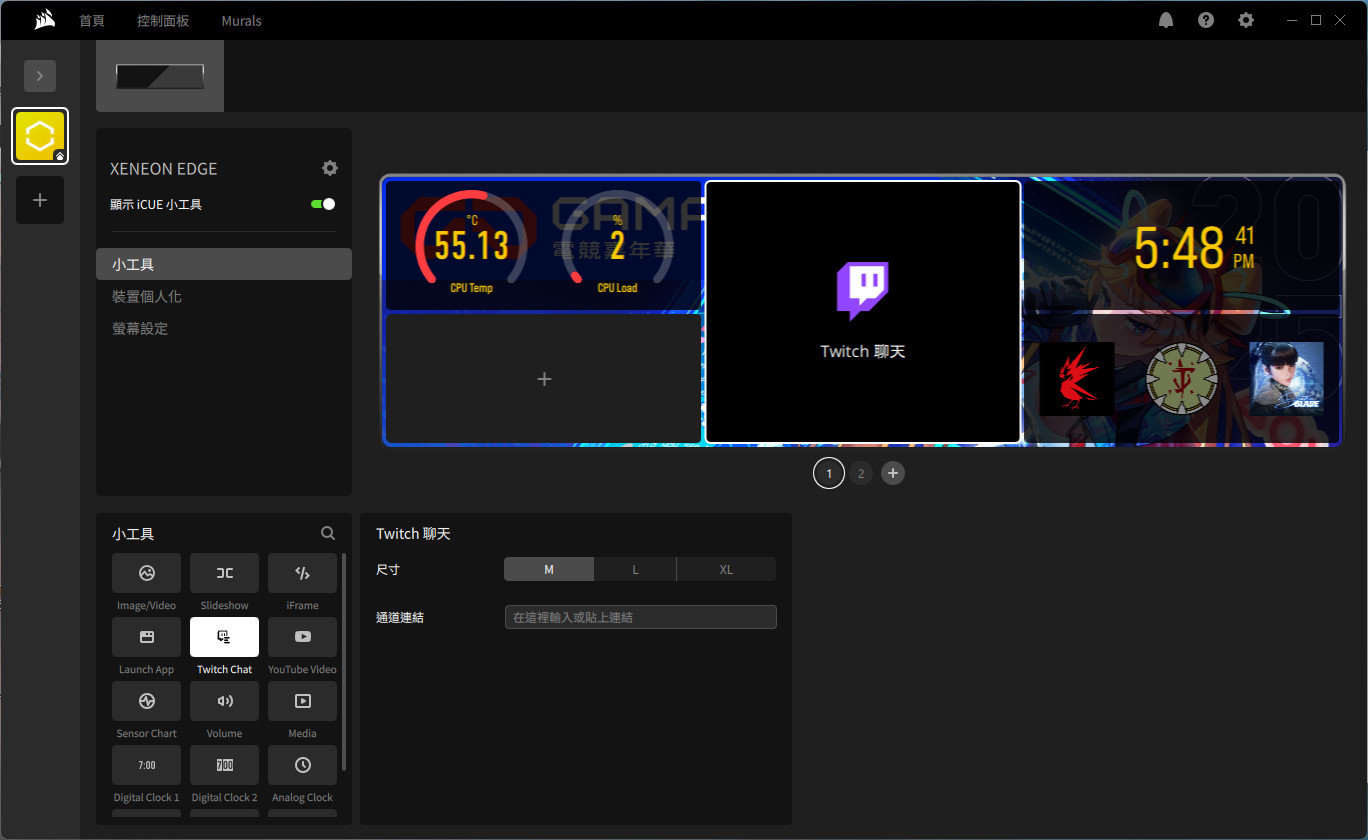Choose the Volume widget icon
This screenshot has height=840, width=1368.
coord(225,701)
